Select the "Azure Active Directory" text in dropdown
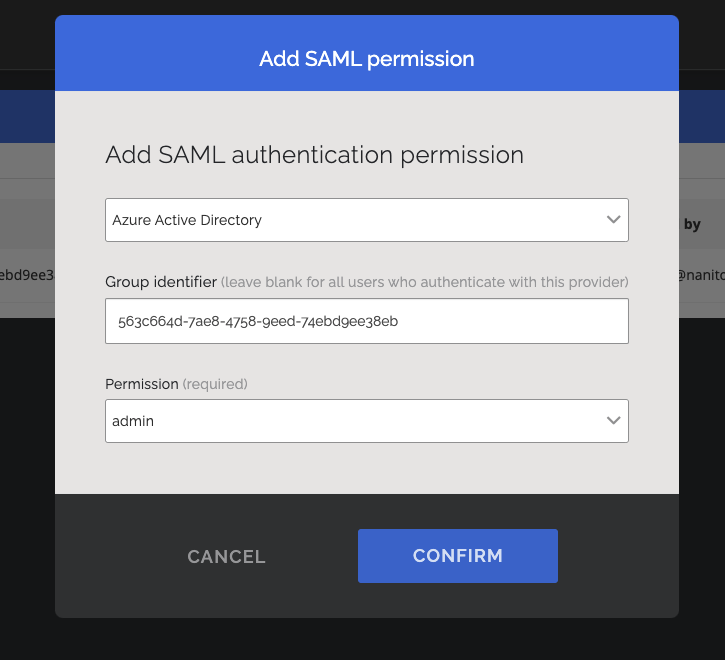 pyautogui.click(x=187, y=220)
